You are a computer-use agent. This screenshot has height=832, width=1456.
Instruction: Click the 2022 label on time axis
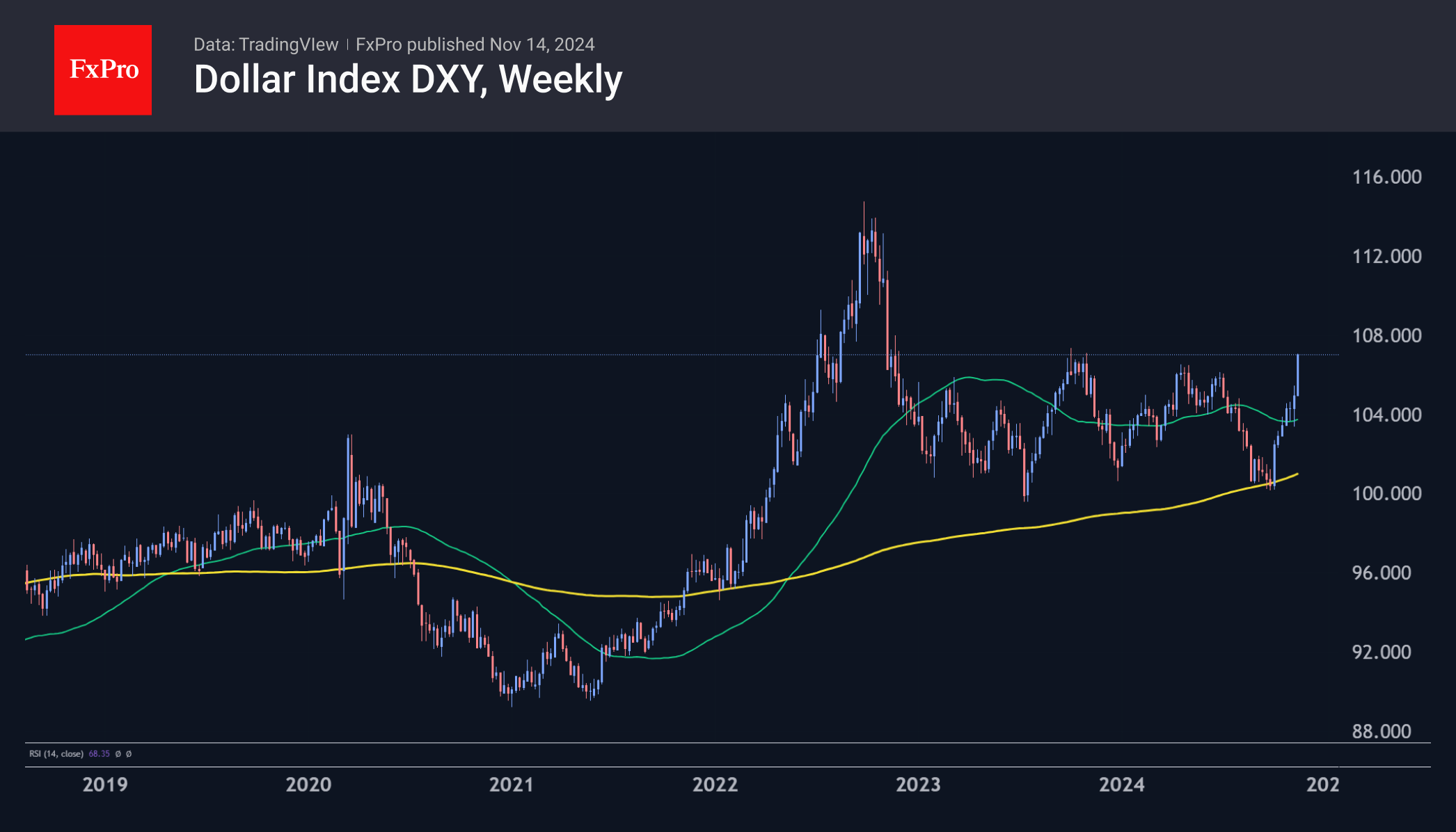(715, 785)
